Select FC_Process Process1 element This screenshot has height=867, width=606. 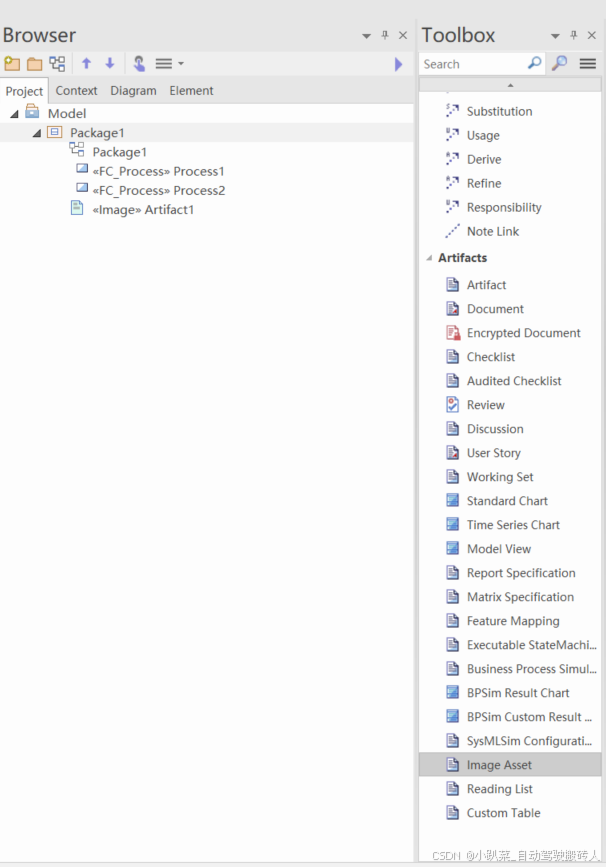tap(158, 171)
